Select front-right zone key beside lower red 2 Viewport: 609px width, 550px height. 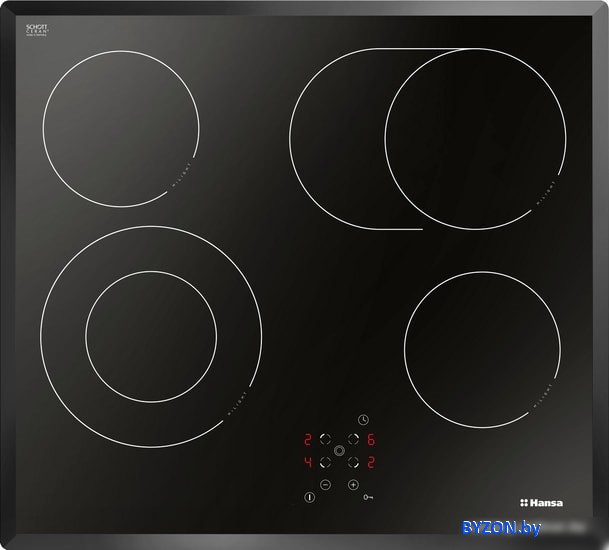tap(353, 462)
